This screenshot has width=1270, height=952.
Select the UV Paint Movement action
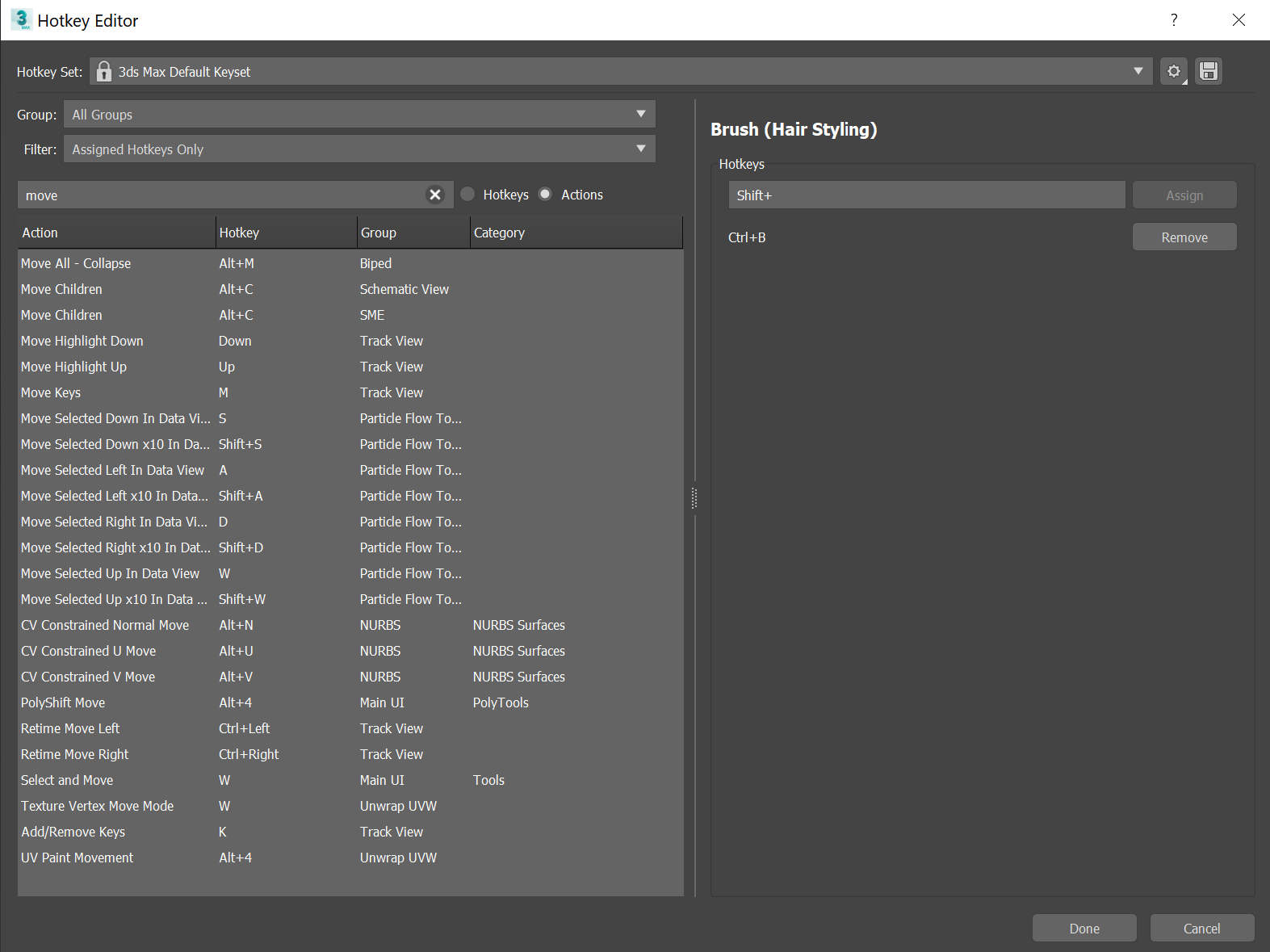coord(350,858)
